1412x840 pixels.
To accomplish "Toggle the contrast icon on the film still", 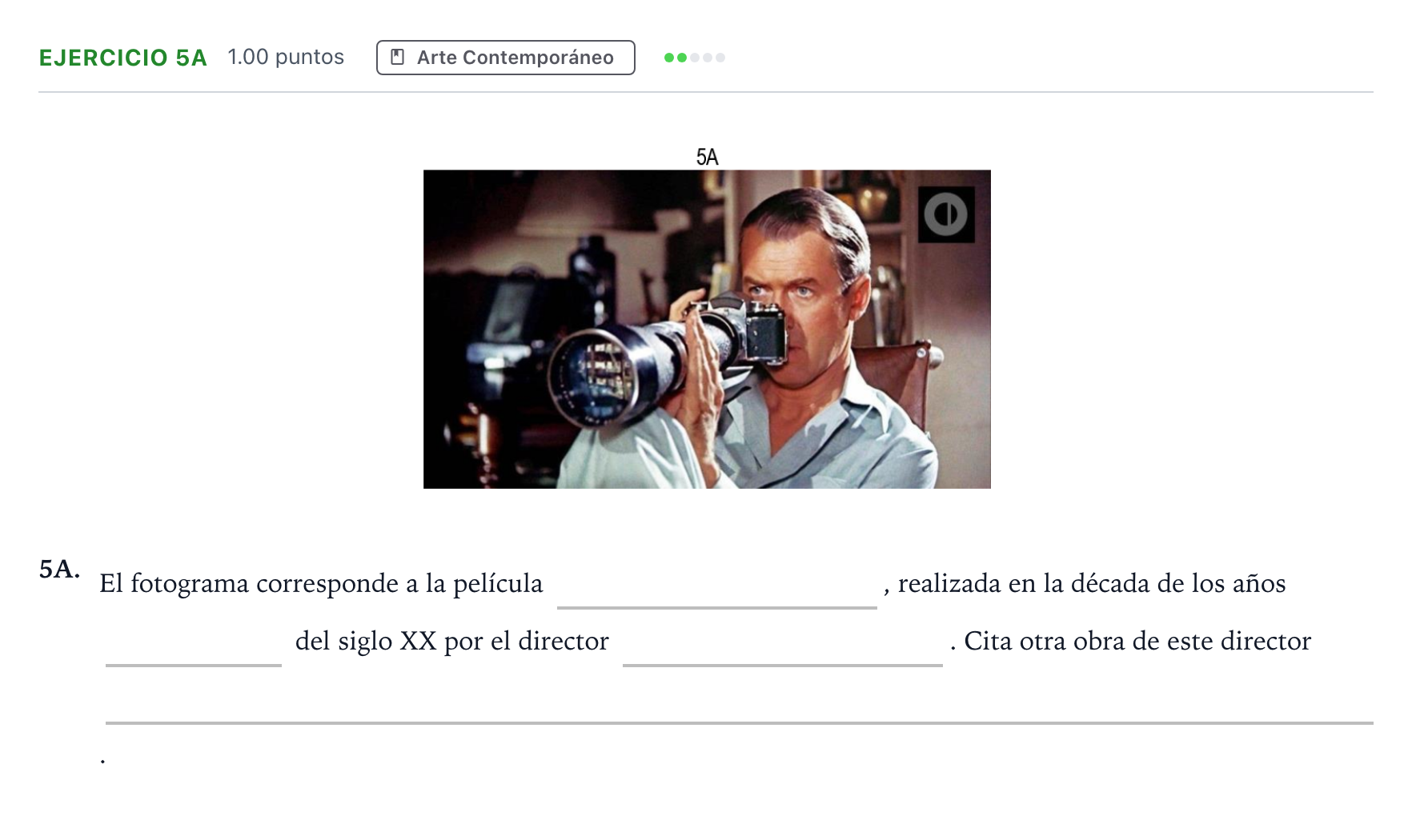I will [946, 214].
